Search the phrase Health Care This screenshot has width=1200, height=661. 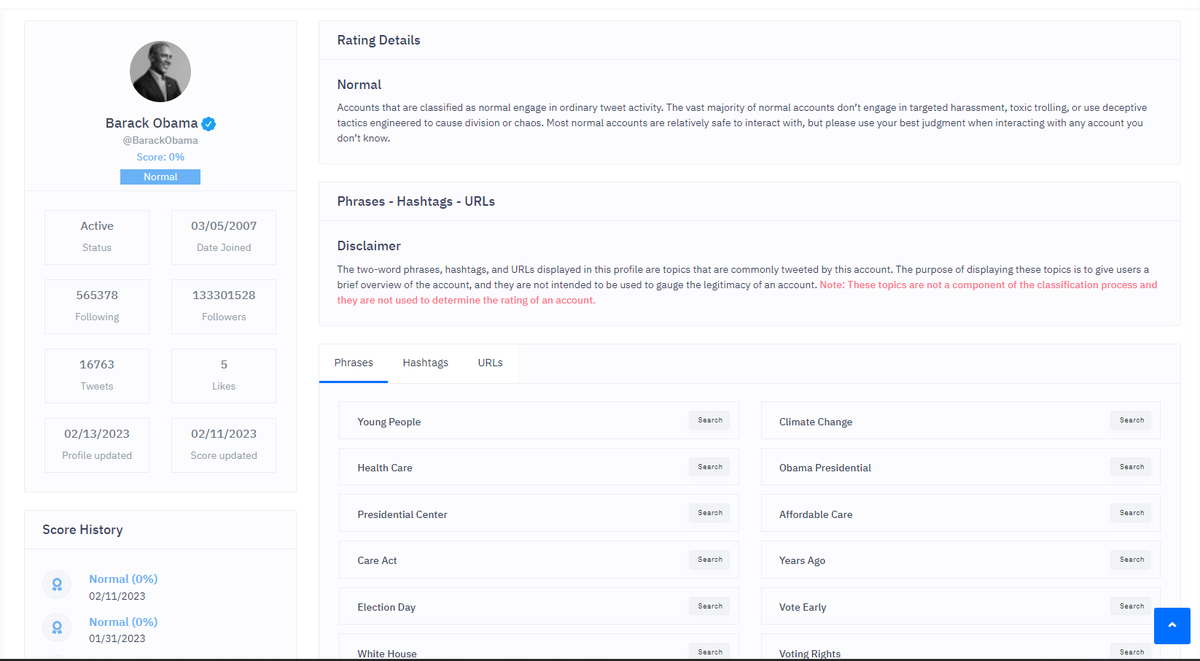point(710,467)
